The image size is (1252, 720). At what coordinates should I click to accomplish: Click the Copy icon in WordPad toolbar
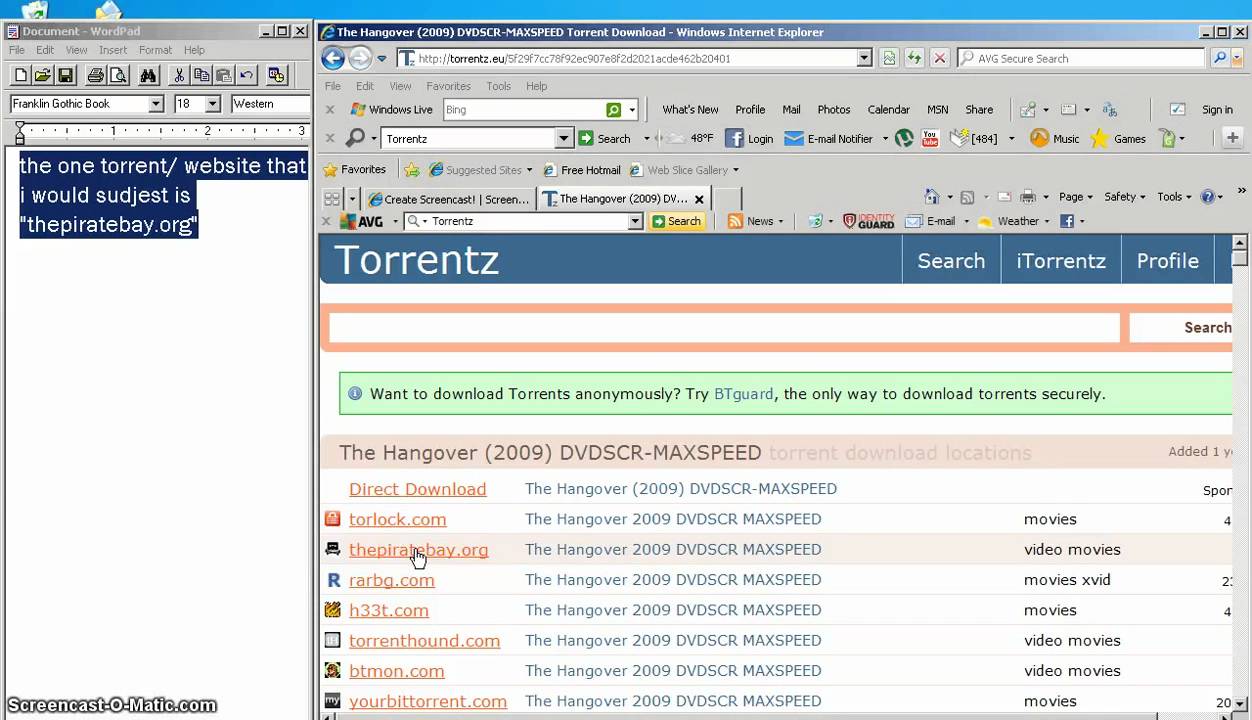click(201, 75)
